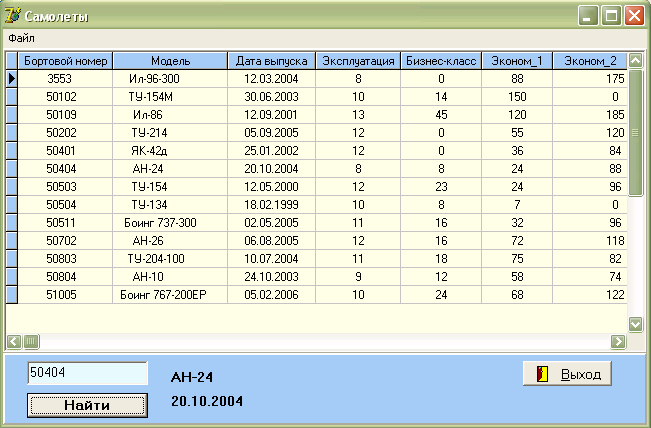The width and height of the screenshot is (651, 428).
Task: Click model cell АН-10
Action: [x=170, y=276]
